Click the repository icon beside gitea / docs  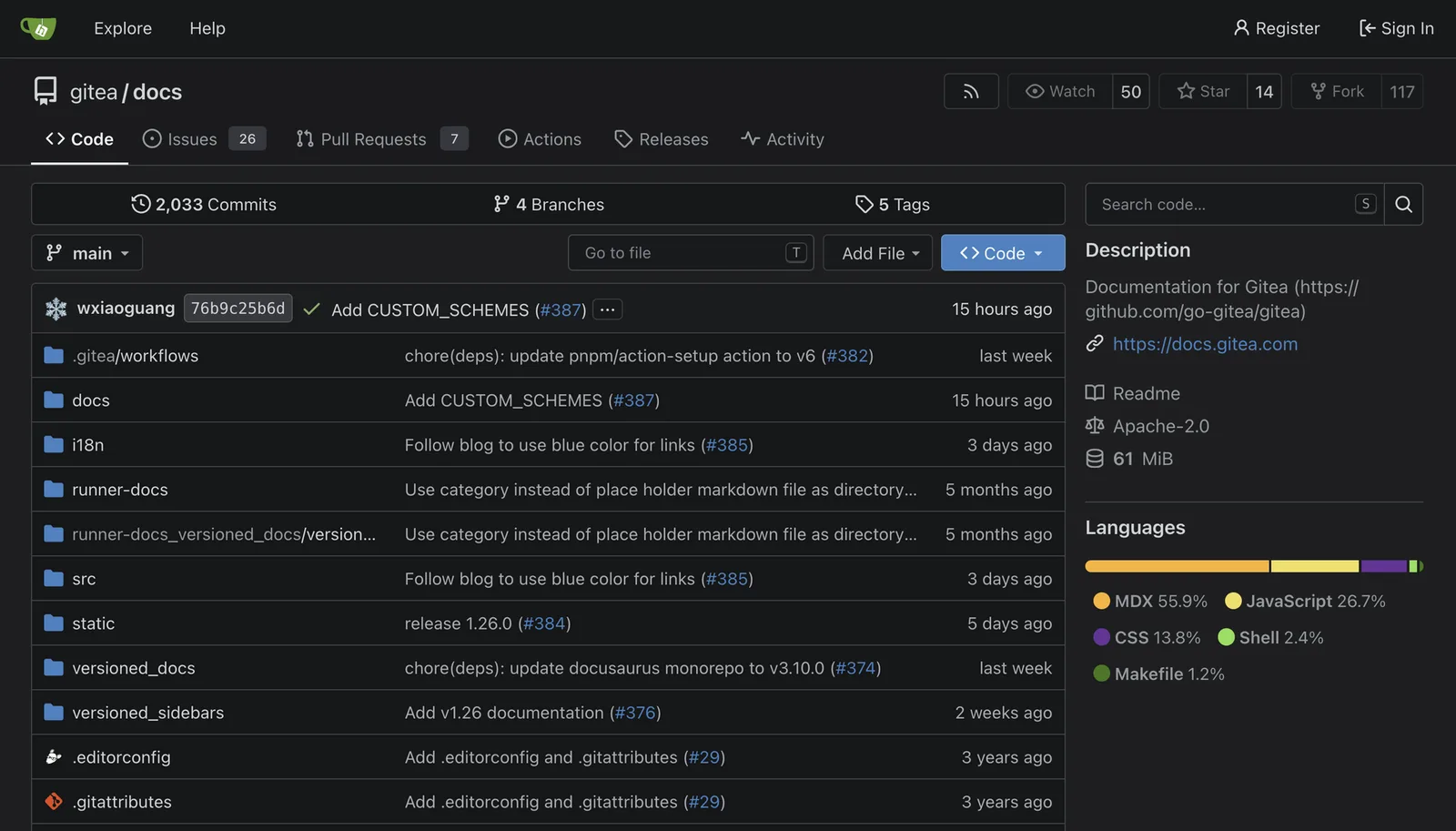click(45, 91)
